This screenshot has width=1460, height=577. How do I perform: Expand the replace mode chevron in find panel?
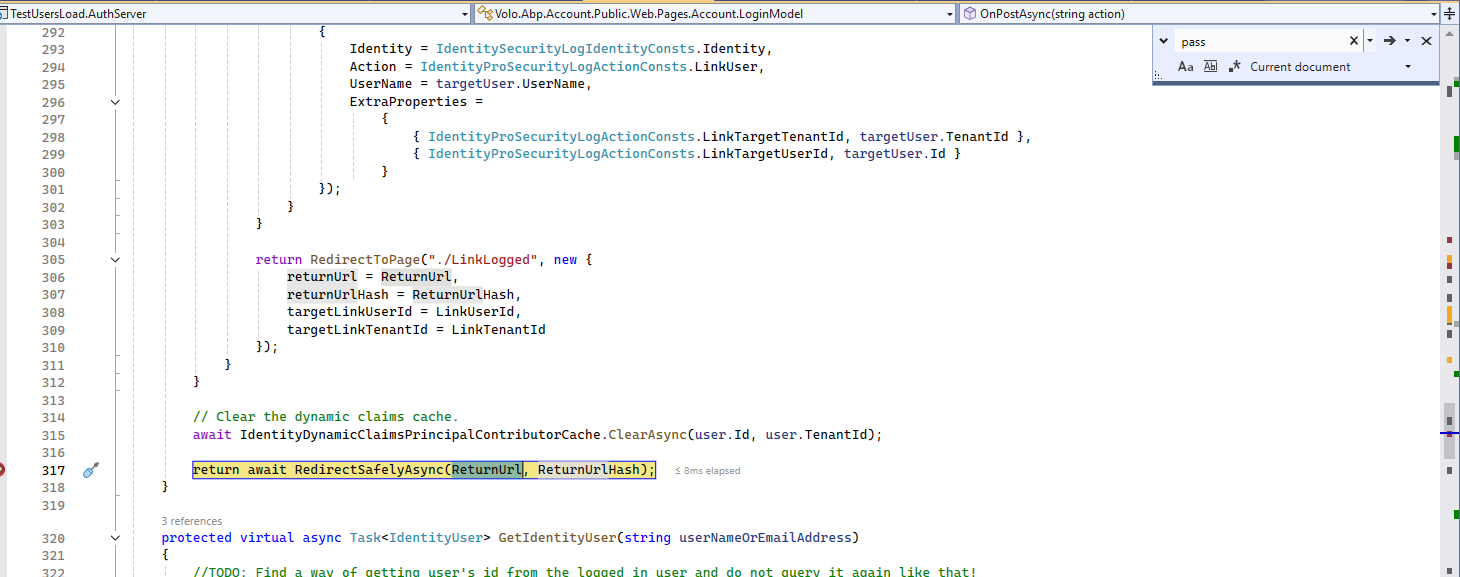[x=1163, y=41]
